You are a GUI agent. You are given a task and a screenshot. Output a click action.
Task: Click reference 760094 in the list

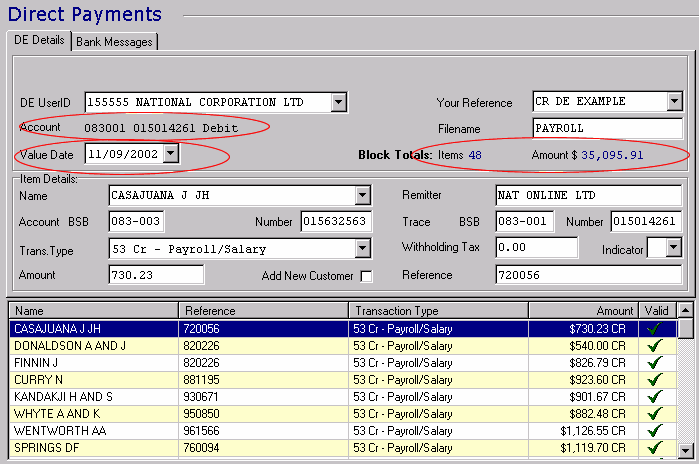[x=201, y=448]
